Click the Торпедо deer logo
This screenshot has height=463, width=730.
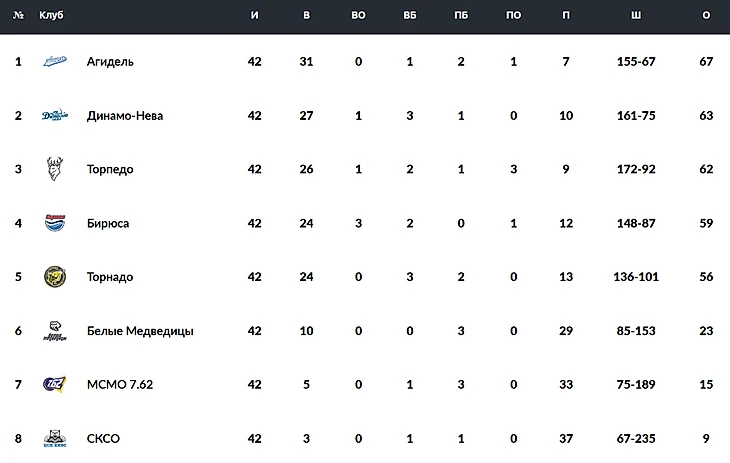tap(54, 169)
